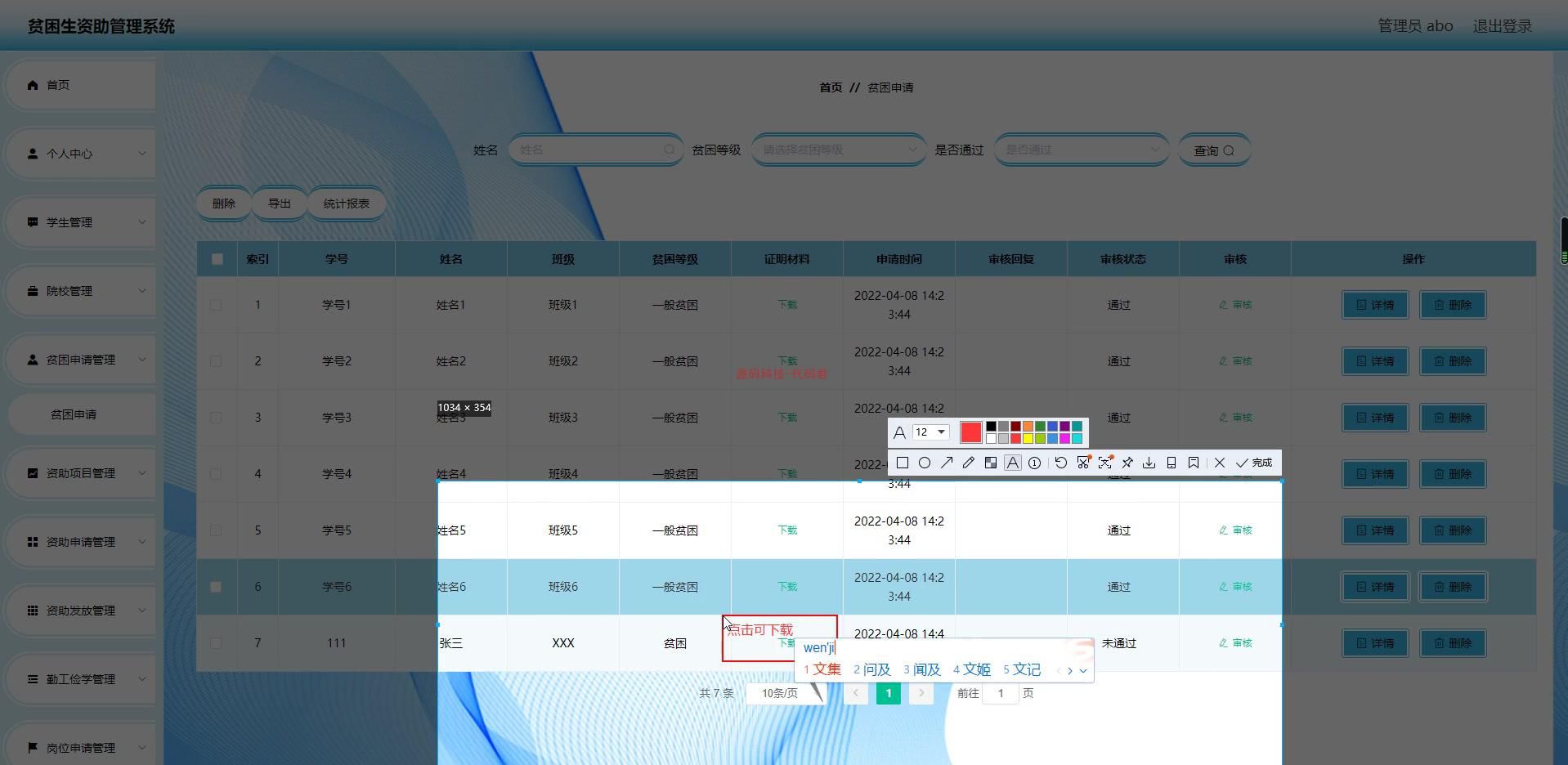Click the scissors icon in screenshot toolbar

click(x=1083, y=463)
